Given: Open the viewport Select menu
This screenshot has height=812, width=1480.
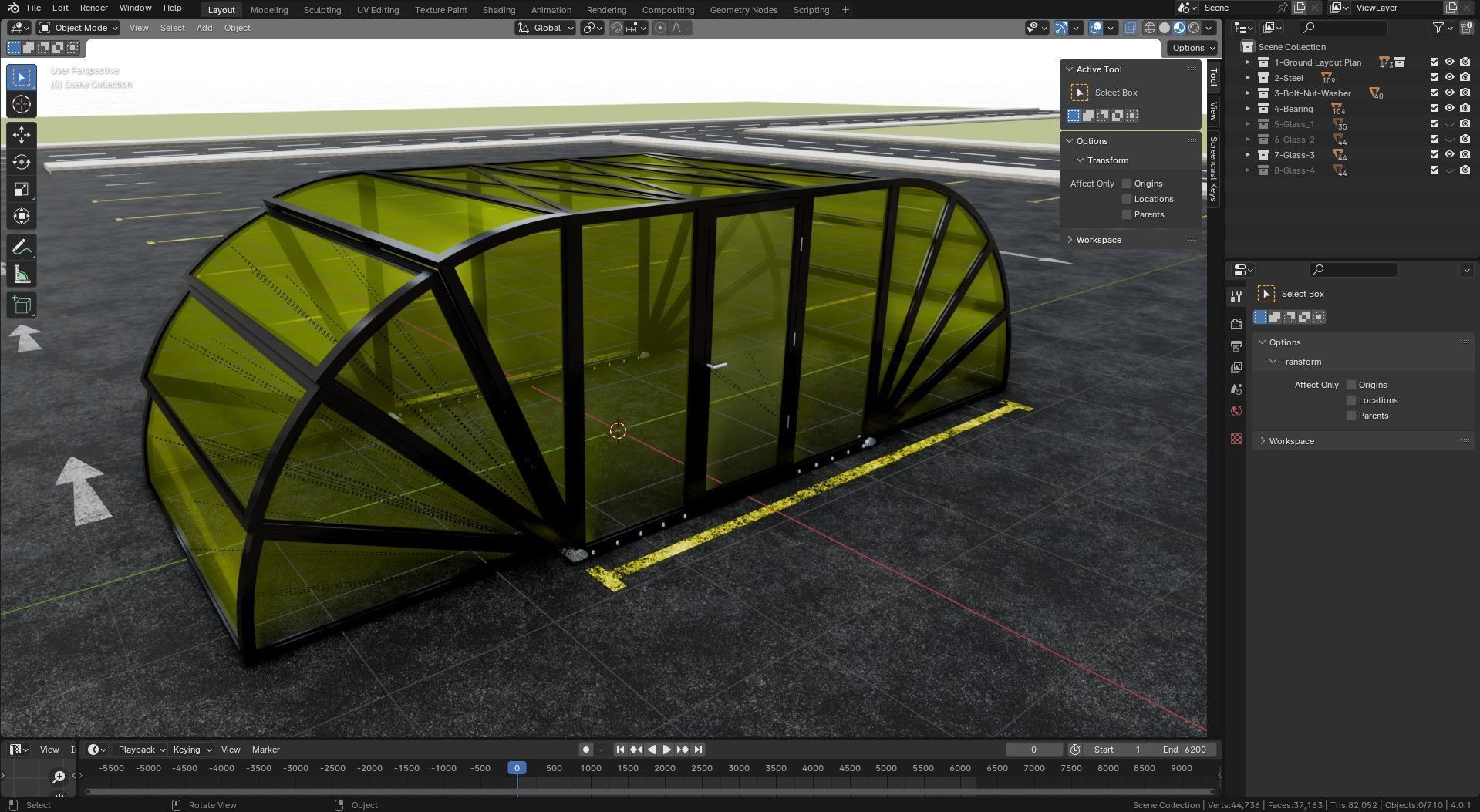Looking at the screenshot, I should point(172,28).
